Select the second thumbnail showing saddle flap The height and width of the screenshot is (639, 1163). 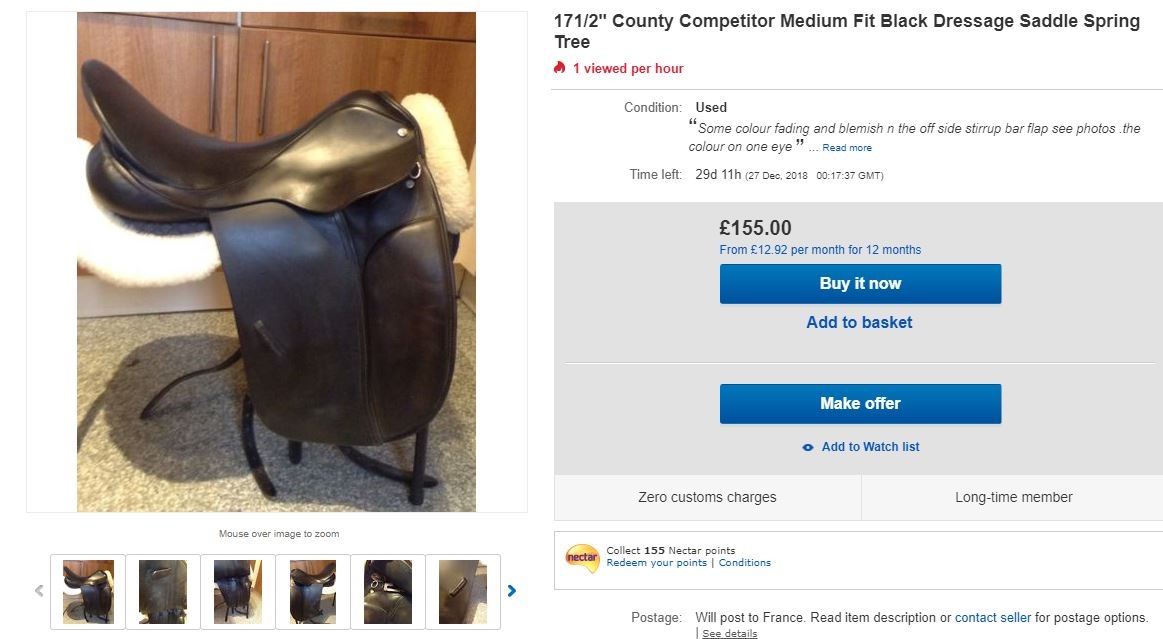coord(163,592)
